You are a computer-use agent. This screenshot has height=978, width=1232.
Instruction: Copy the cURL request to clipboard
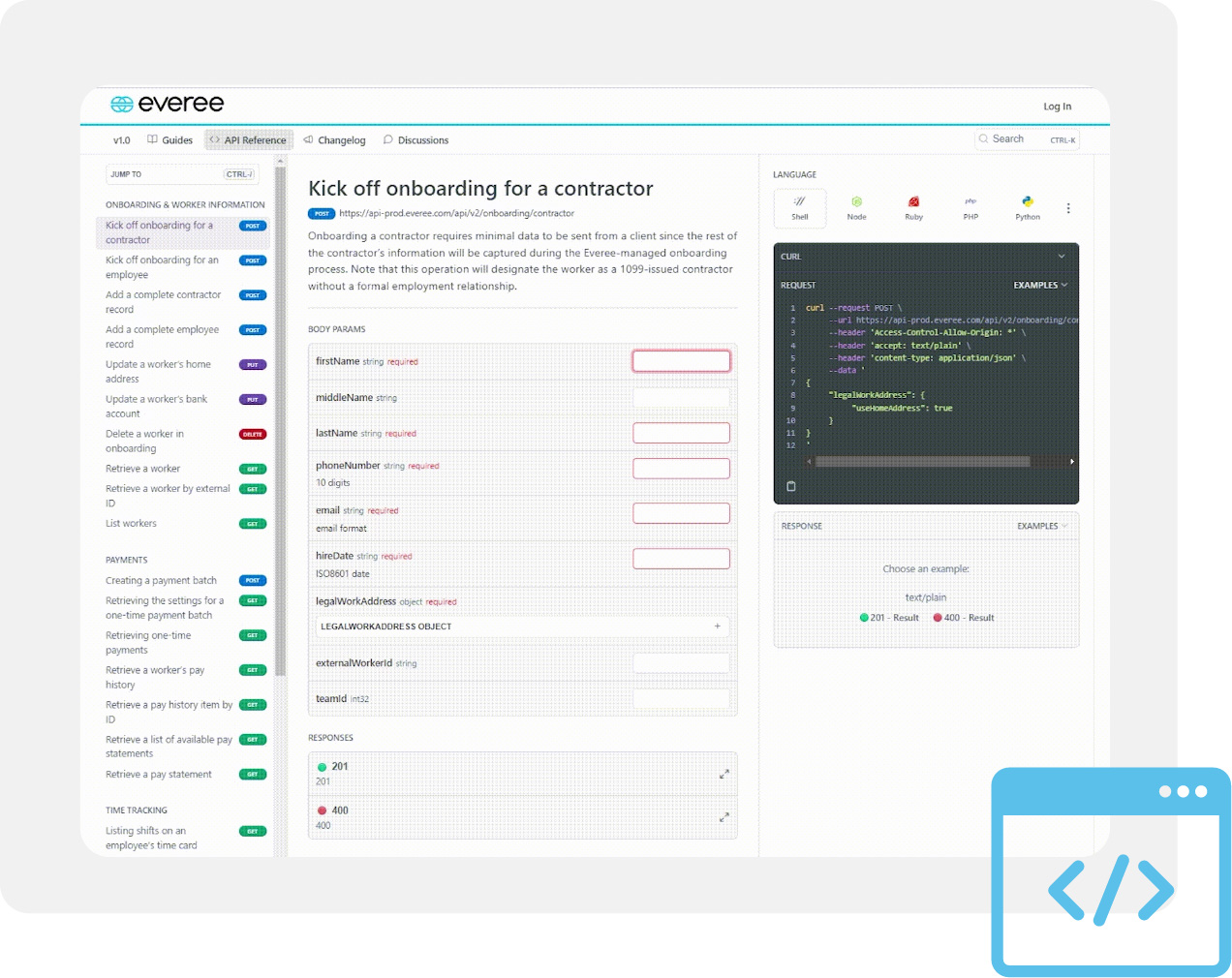point(790,486)
